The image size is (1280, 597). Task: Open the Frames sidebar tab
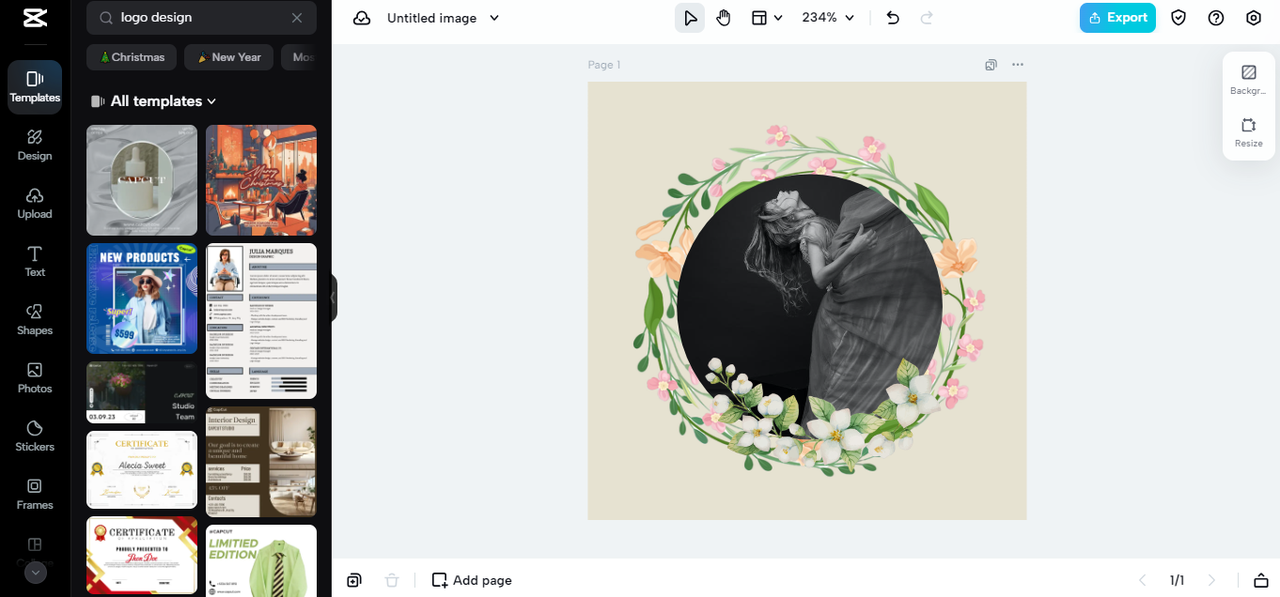pyautogui.click(x=35, y=494)
